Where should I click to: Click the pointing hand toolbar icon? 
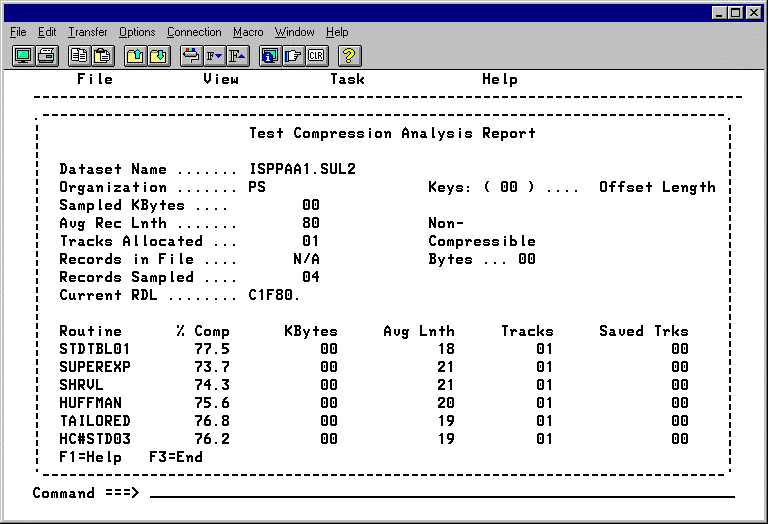(293, 56)
